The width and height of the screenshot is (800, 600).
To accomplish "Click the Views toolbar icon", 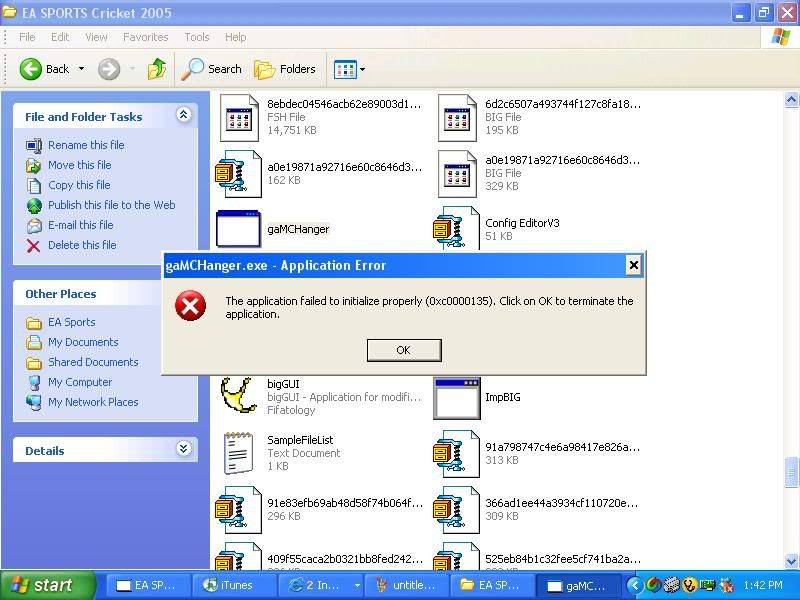I will point(345,69).
